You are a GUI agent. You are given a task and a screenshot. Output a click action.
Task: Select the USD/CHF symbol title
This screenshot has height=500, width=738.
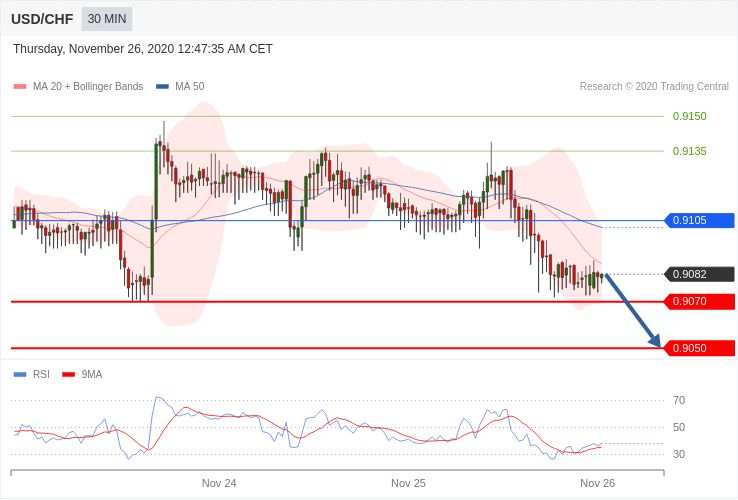[42, 19]
